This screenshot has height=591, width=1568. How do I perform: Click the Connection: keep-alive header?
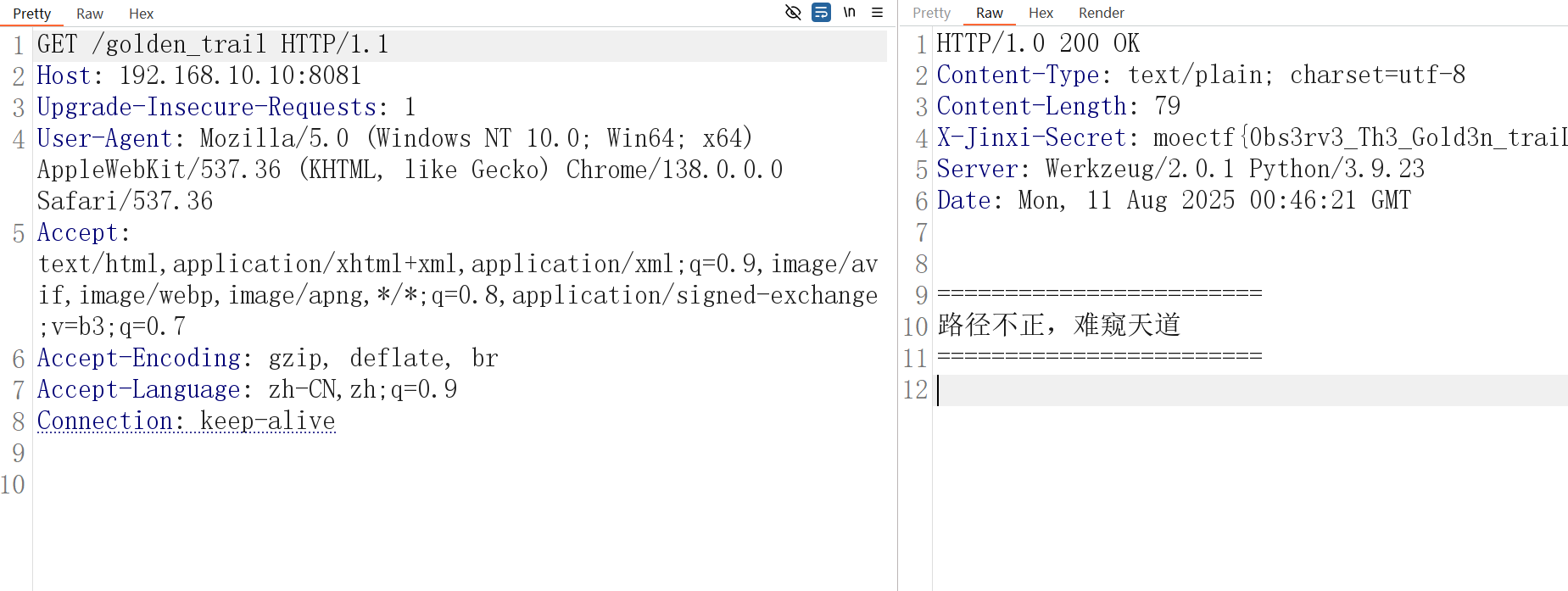coord(187,421)
